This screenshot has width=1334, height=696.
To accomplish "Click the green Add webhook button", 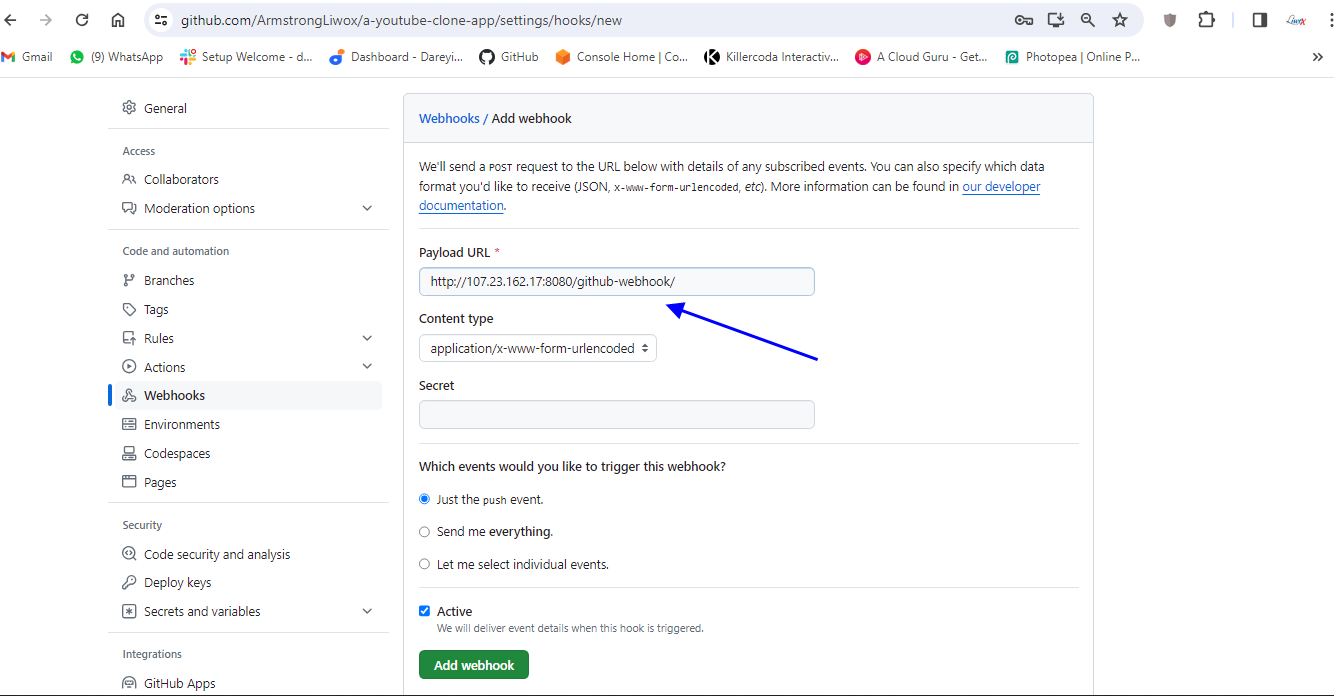I will (x=474, y=665).
